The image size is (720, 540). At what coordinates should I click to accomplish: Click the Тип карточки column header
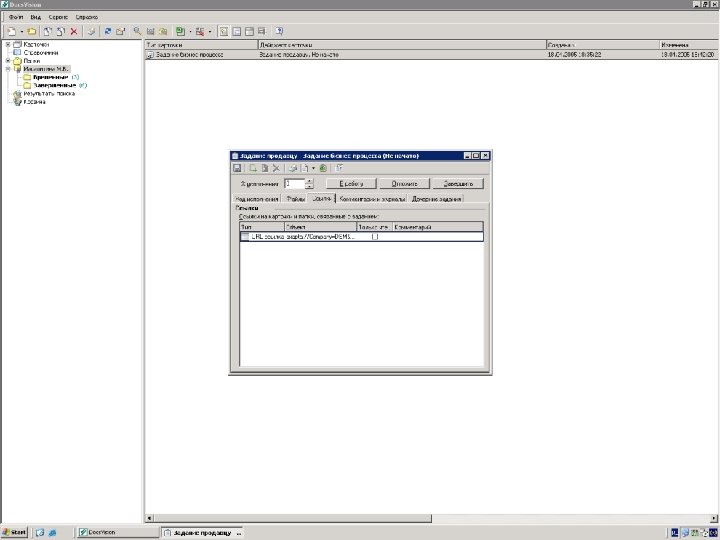click(202, 45)
